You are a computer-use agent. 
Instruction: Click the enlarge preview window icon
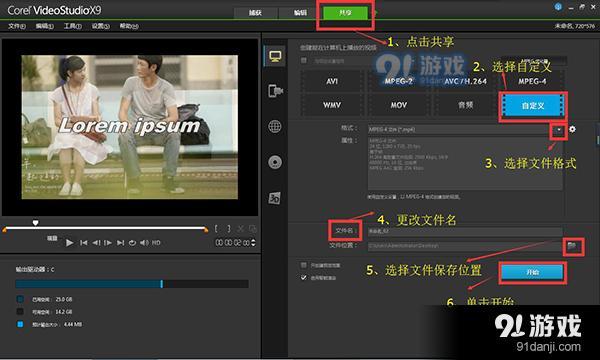252,229
